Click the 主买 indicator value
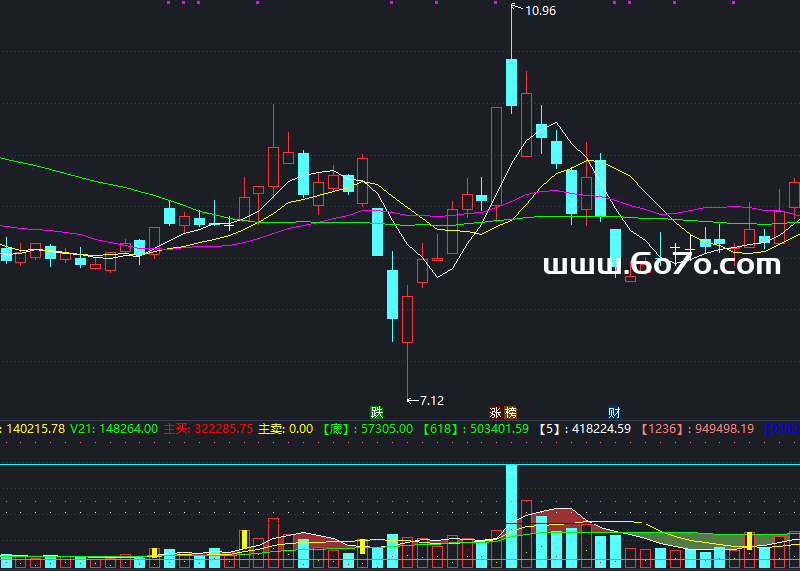 click(208, 429)
